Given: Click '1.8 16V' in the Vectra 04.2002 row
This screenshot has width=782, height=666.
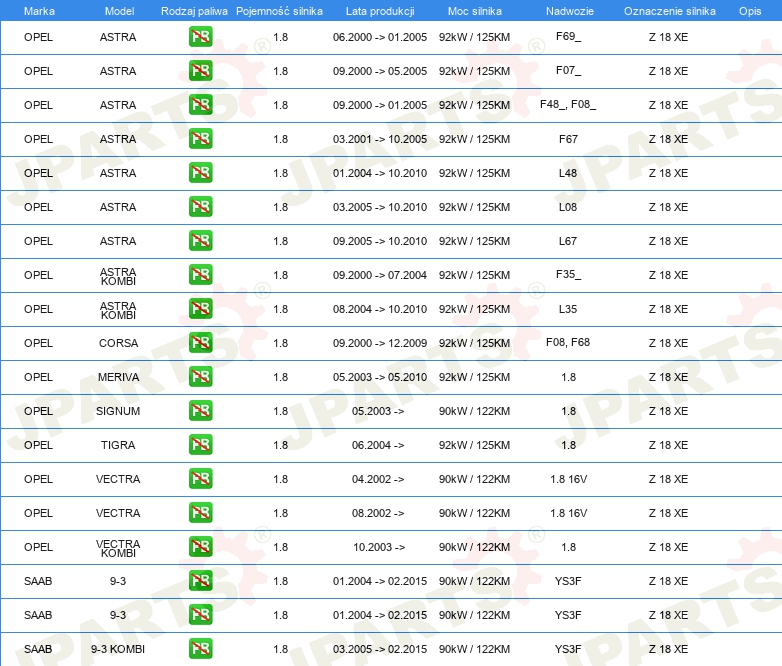Looking at the screenshot, I should (x=569, y=479).
